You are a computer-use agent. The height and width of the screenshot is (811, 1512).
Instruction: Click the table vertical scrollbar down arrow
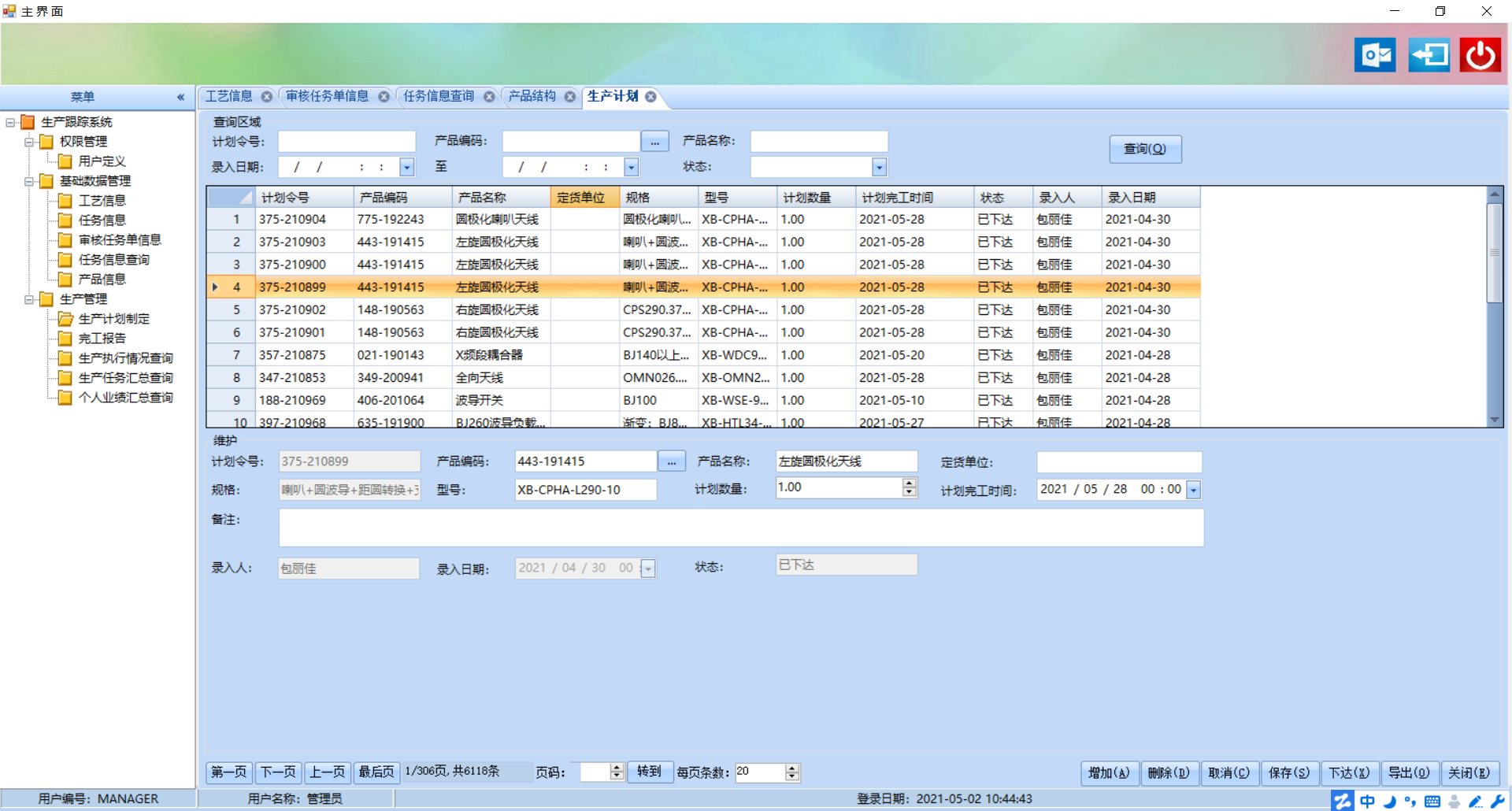point(1495,420)
